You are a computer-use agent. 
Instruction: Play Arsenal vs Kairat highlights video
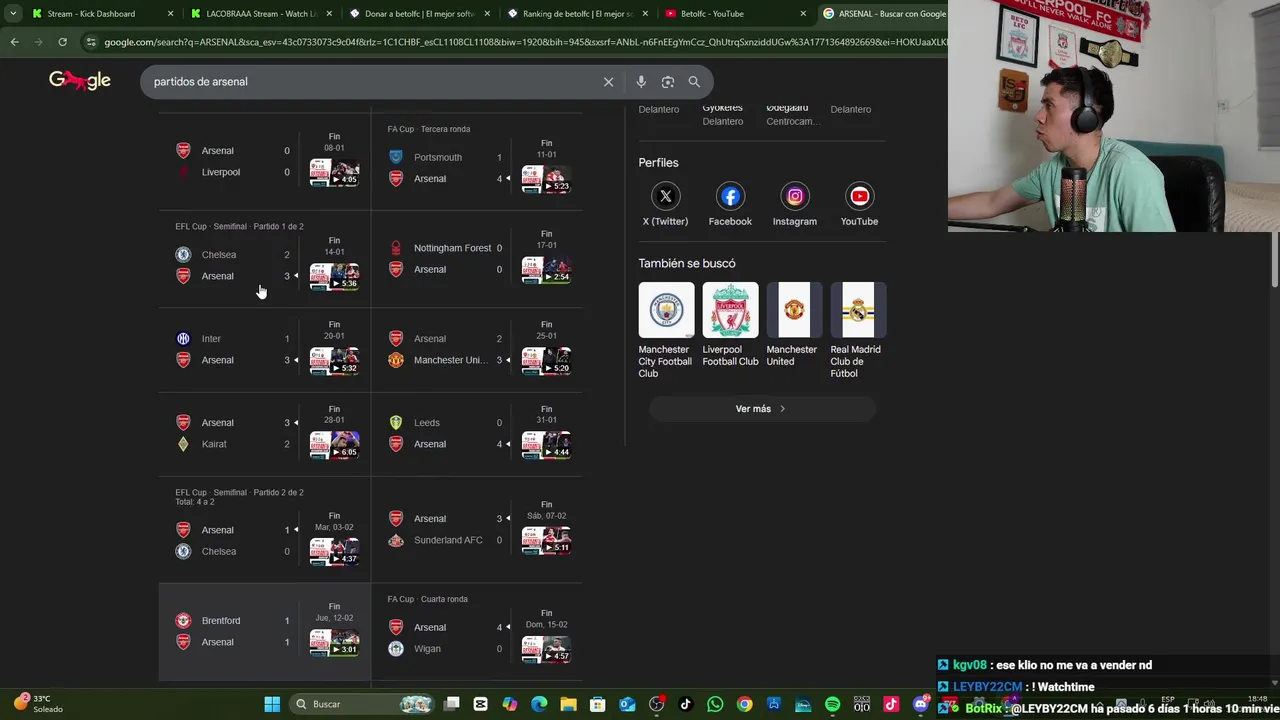point(334,445)
